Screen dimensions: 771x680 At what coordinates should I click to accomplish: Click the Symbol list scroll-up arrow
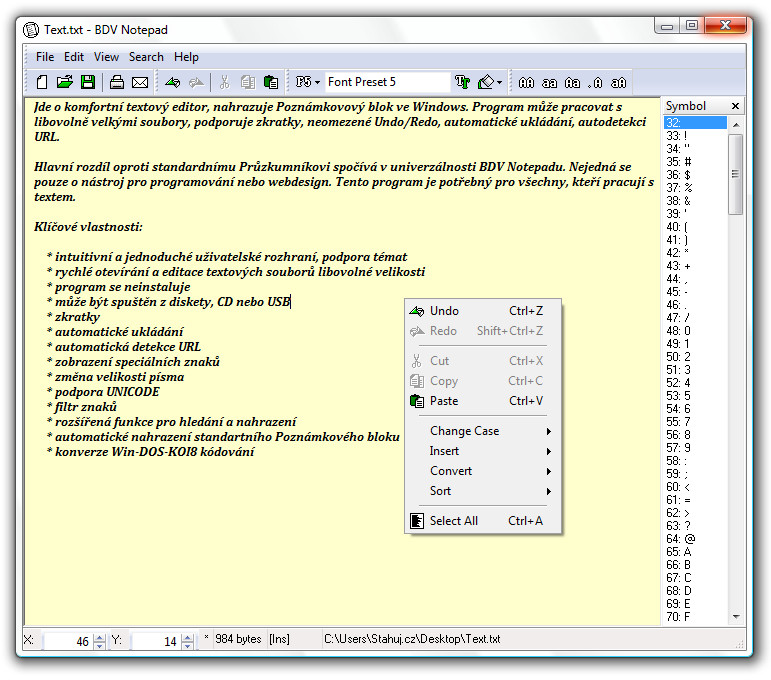pos(736,125)
